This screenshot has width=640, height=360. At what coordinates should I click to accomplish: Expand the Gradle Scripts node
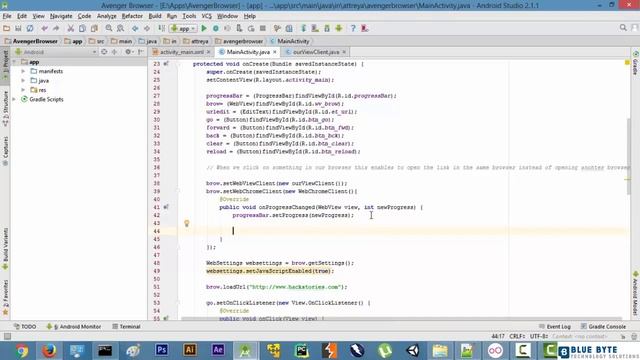pyautogui.click(x=15, y=99)
